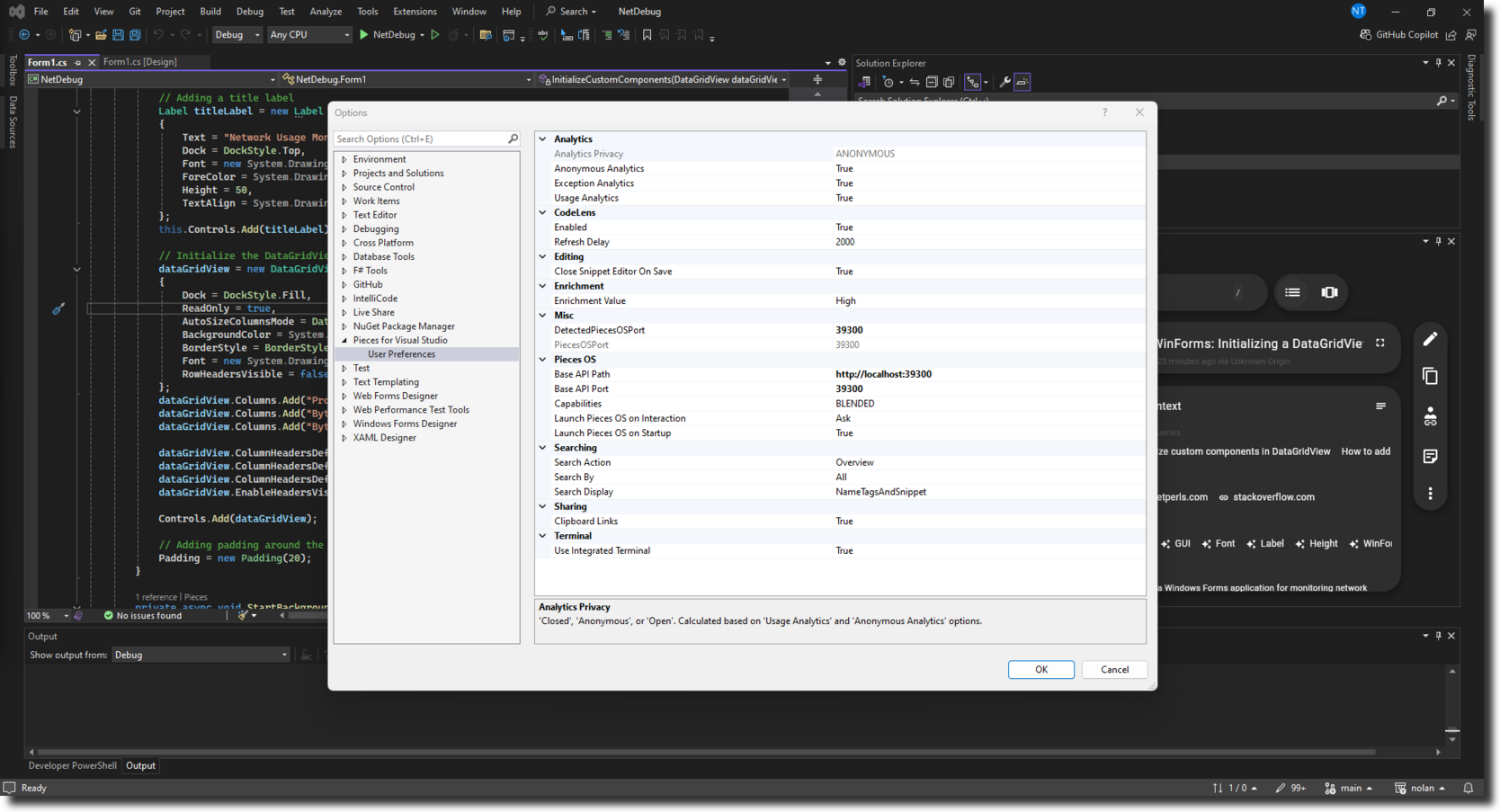Click Pieces copy snippet icon
Screen dimensions: 1500x812
point(1430,376)
